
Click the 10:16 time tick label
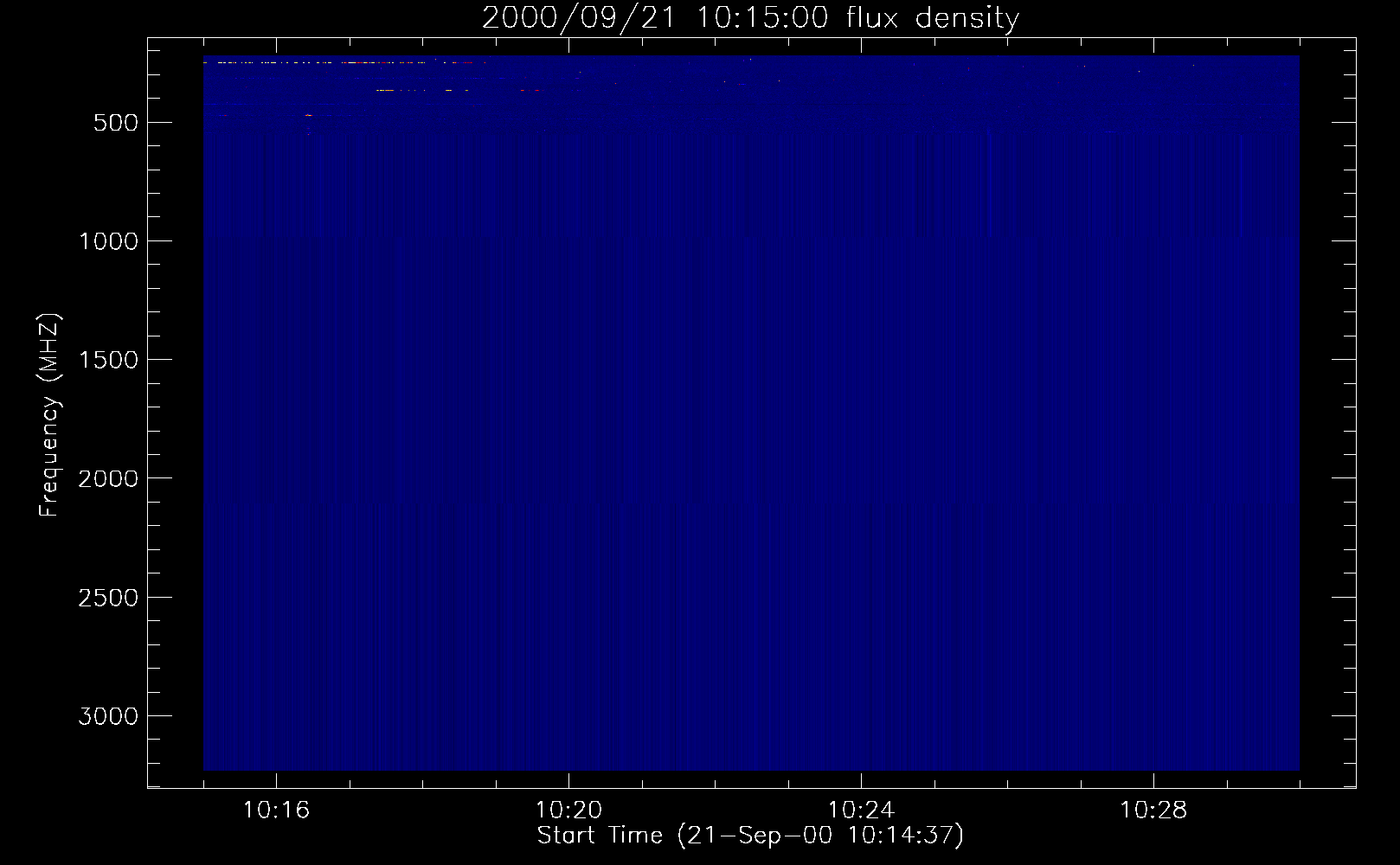276,811
